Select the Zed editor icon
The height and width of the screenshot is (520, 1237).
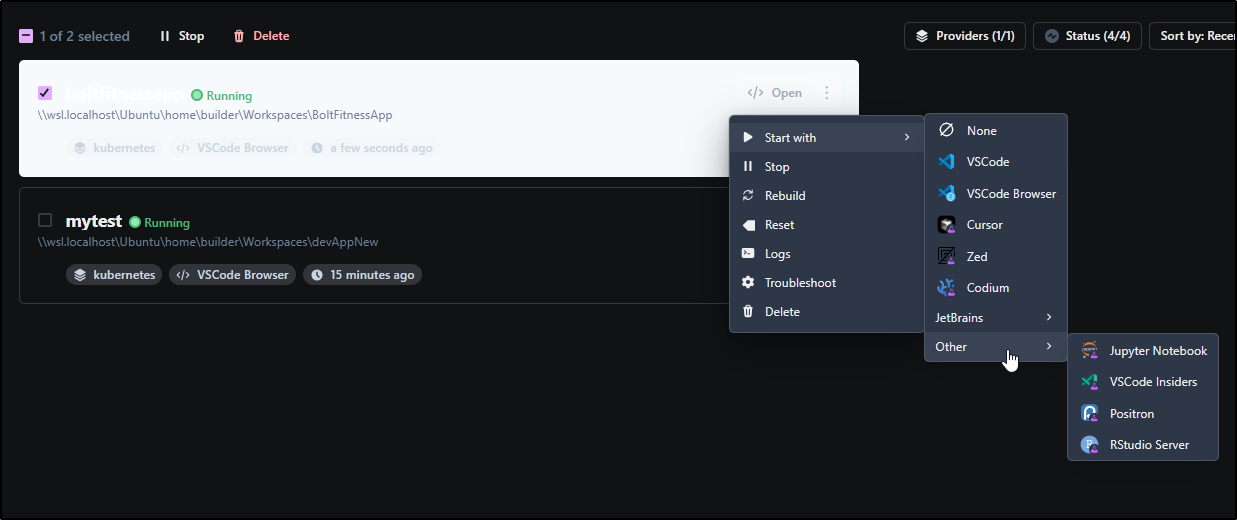coord(946,257)
